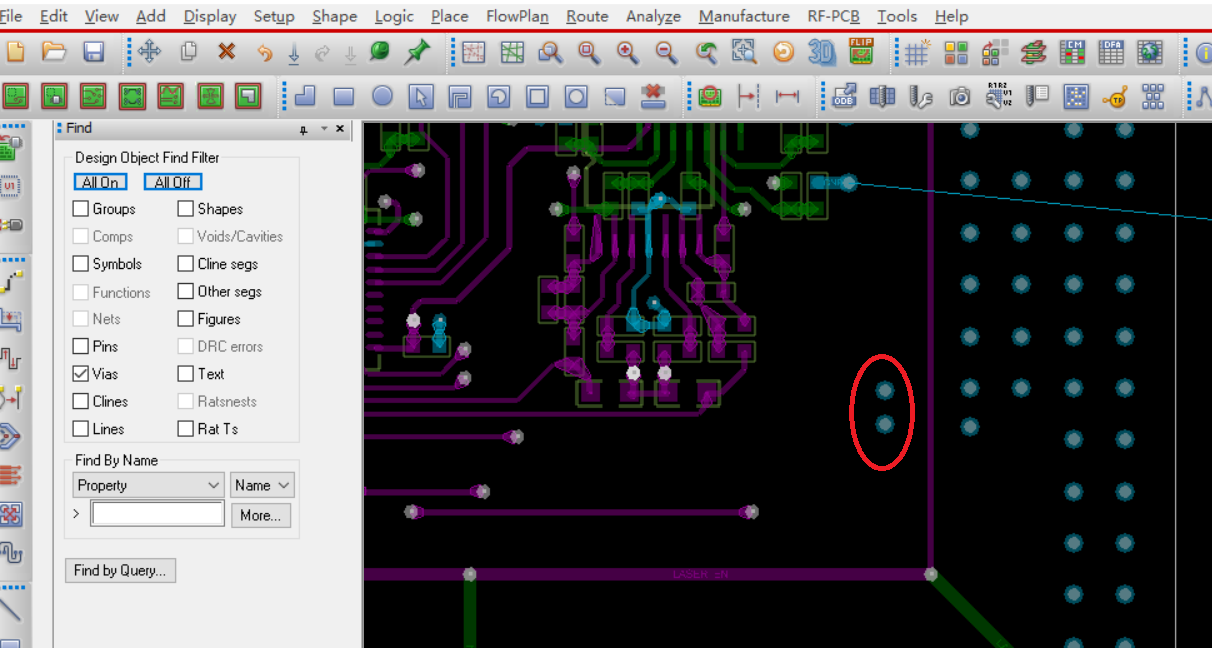Click the ODB export icon

(844, 96)
